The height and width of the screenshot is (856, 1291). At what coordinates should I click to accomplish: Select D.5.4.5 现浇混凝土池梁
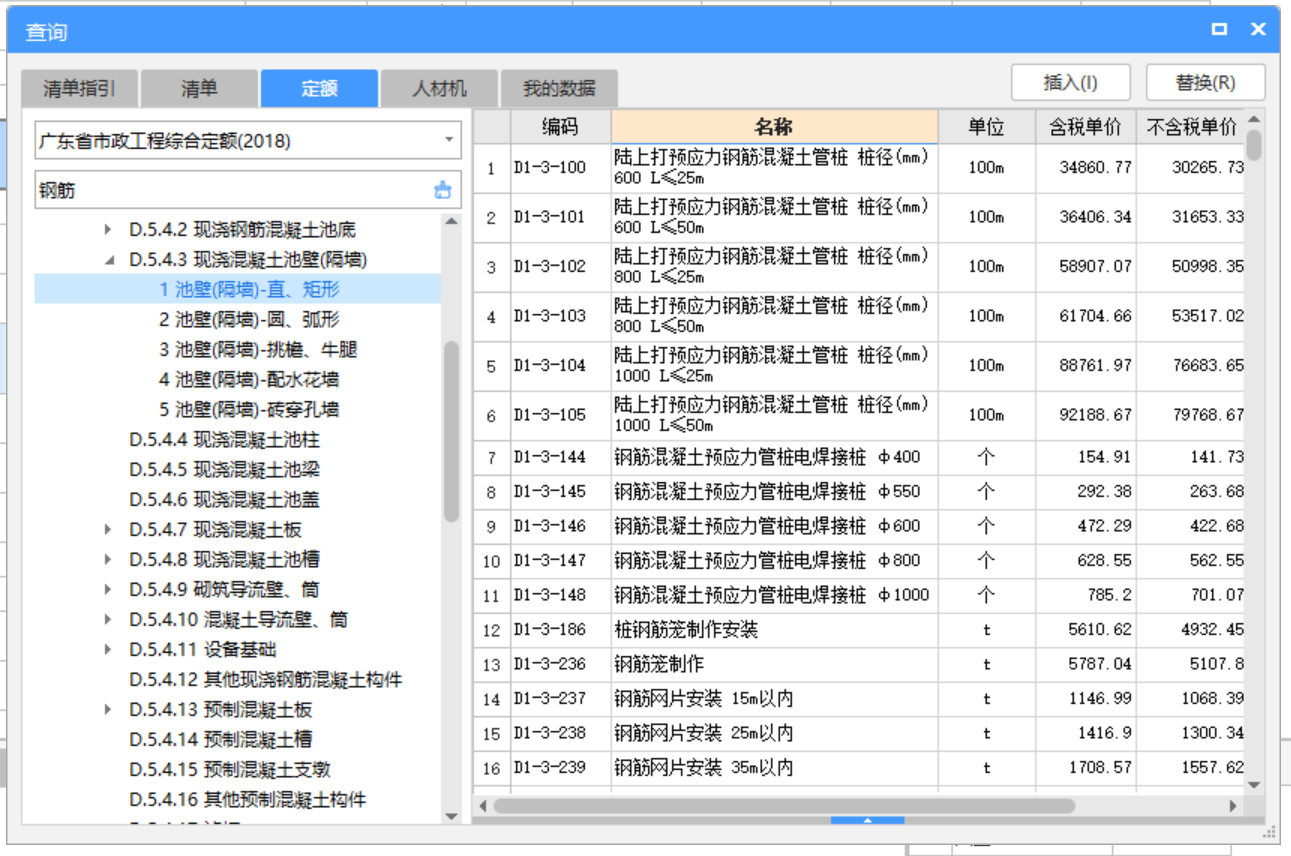pyautogui.click(x=224, y=470)
